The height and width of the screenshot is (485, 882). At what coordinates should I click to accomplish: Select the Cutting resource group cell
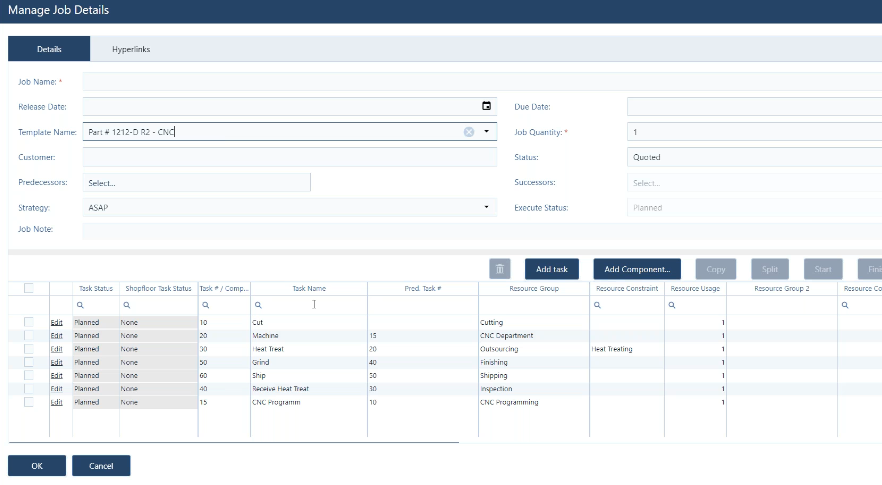(534, 322)
